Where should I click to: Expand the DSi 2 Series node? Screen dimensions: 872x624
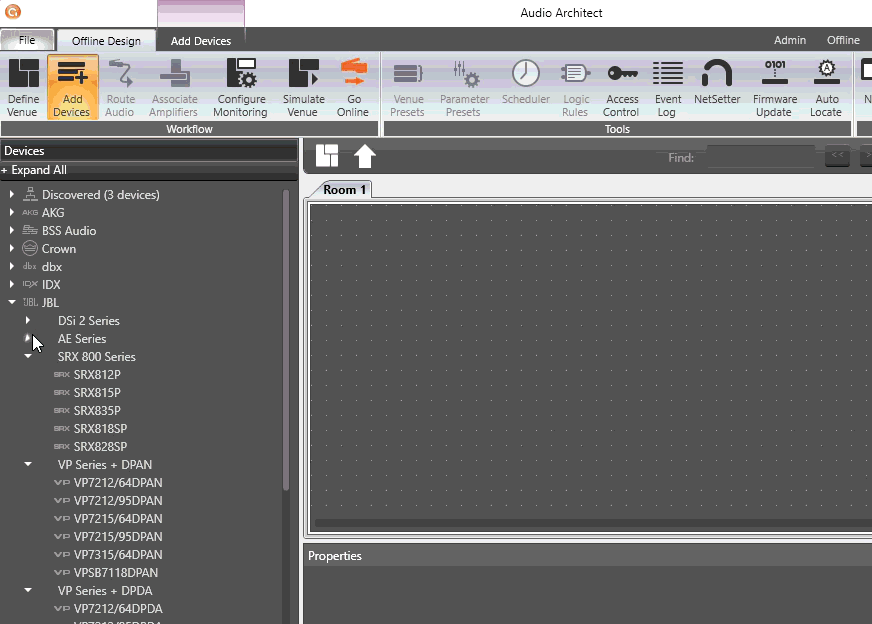[x=28, y=321]
